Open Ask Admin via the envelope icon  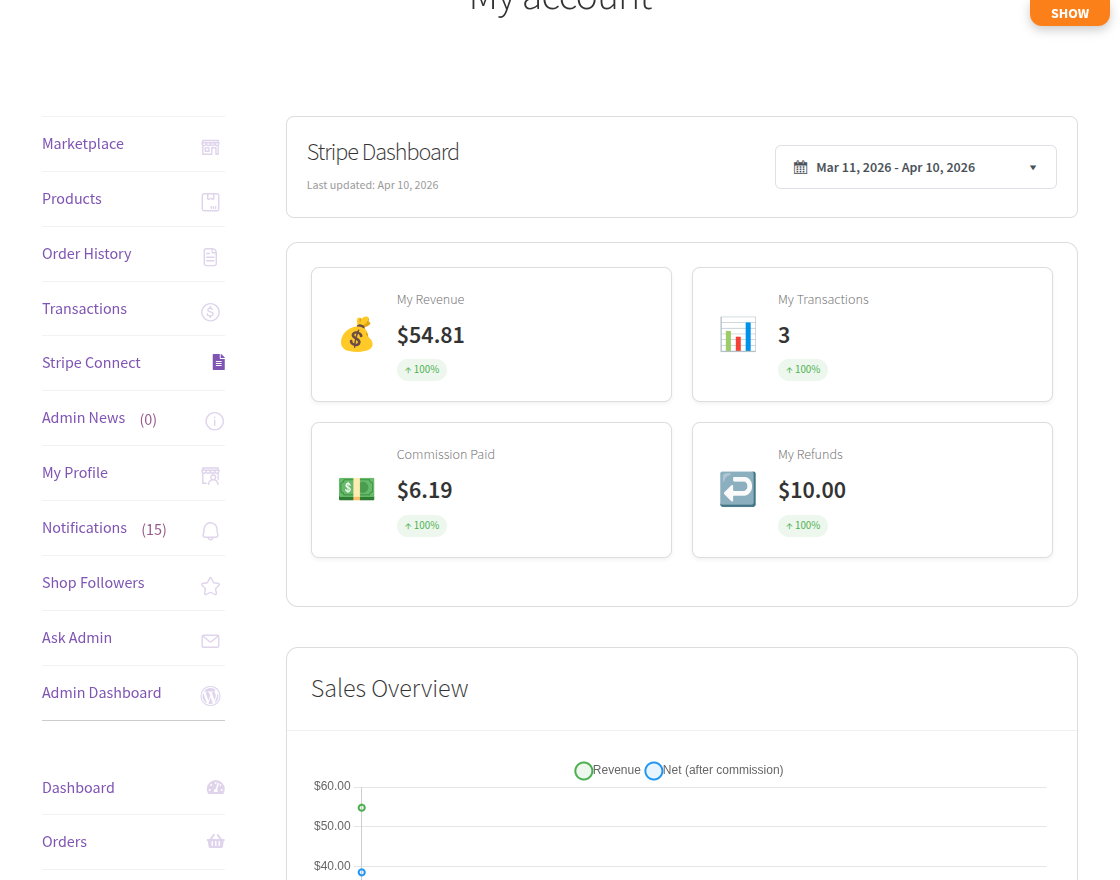click(210, 641)
